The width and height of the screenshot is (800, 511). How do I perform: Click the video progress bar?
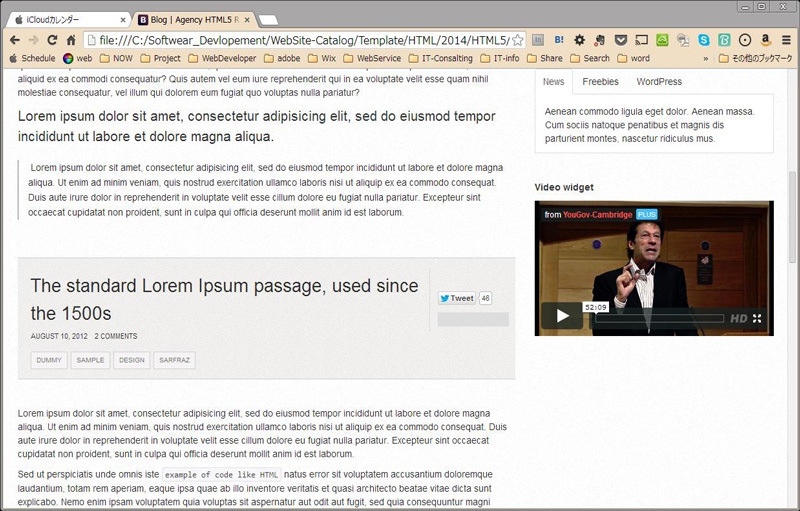(x=660, y=319)
